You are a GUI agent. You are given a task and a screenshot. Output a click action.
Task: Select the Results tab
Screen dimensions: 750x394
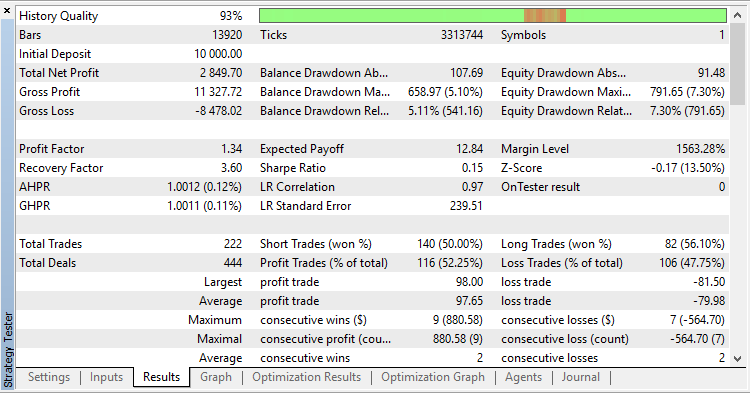161,377
